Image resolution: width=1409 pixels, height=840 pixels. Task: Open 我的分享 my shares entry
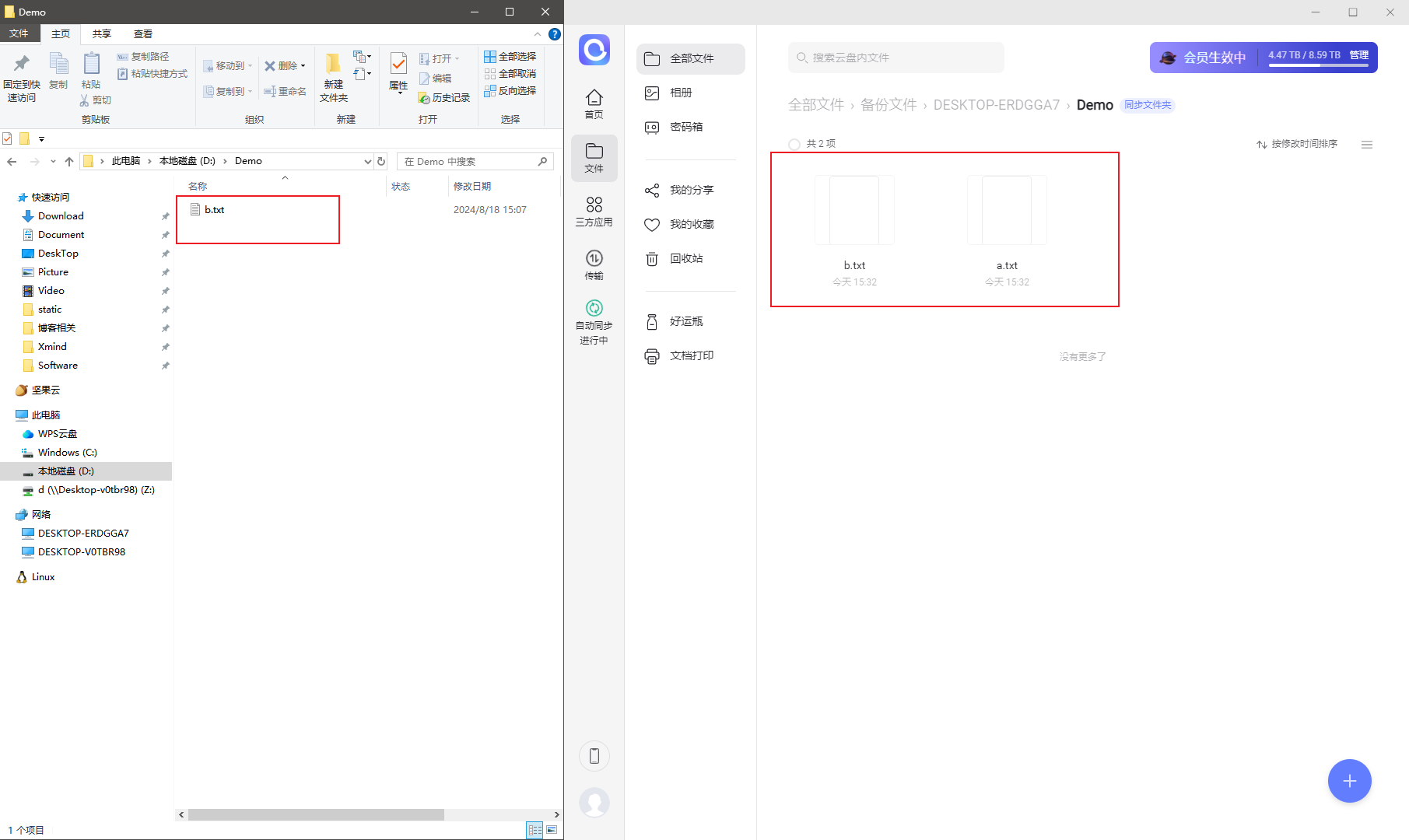click(691, 191)
